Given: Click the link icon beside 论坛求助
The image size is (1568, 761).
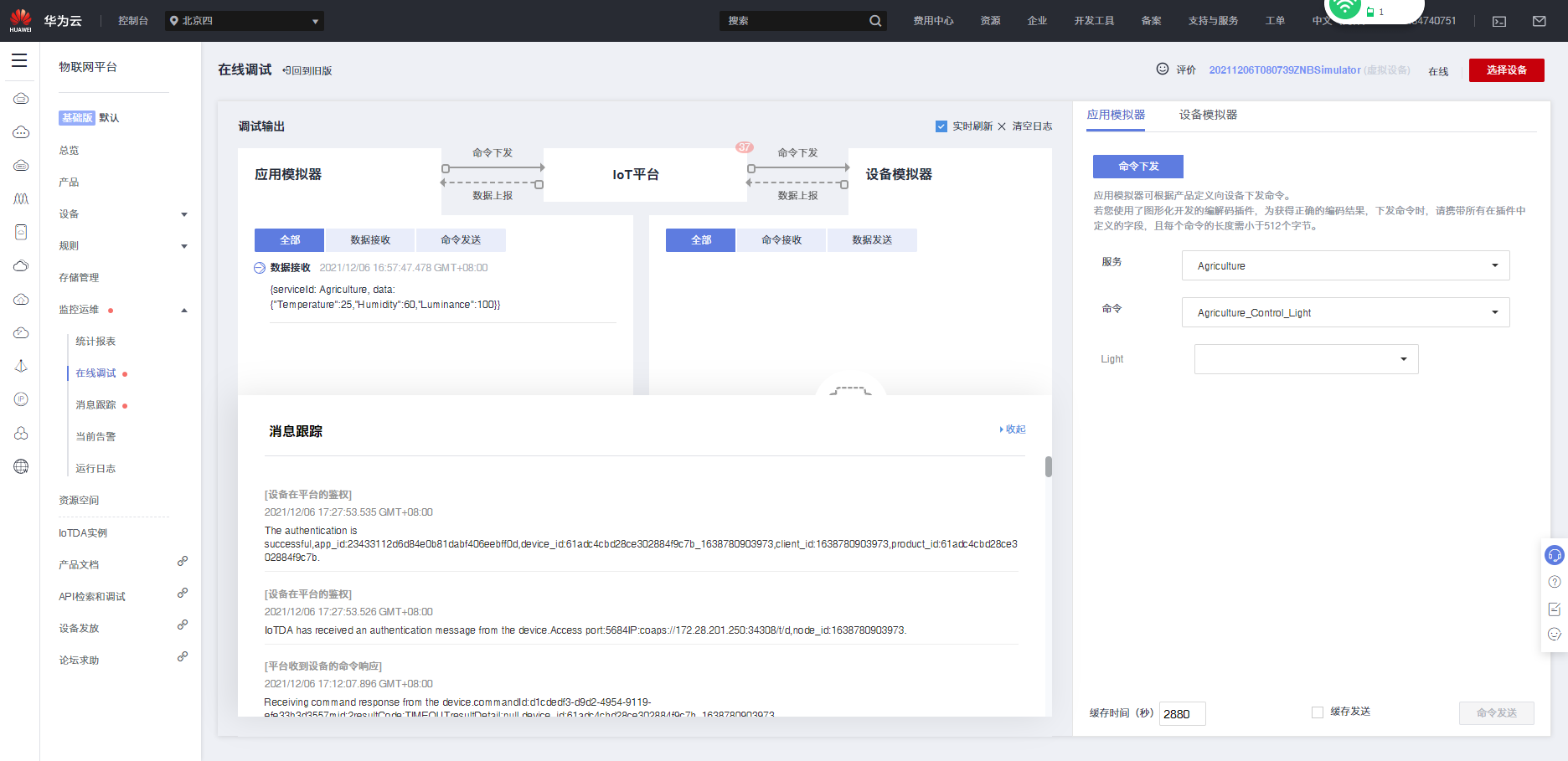Looking at the screenshot, I should click(x=183, y=656).
